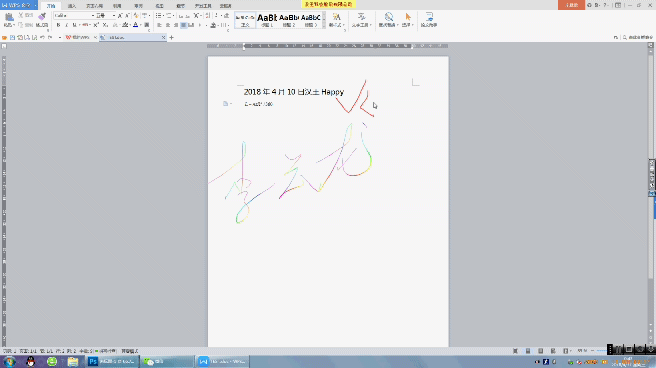Viewport: 656px width, 368px height.
Task: Click the orange login button
Action: point(571,5)
